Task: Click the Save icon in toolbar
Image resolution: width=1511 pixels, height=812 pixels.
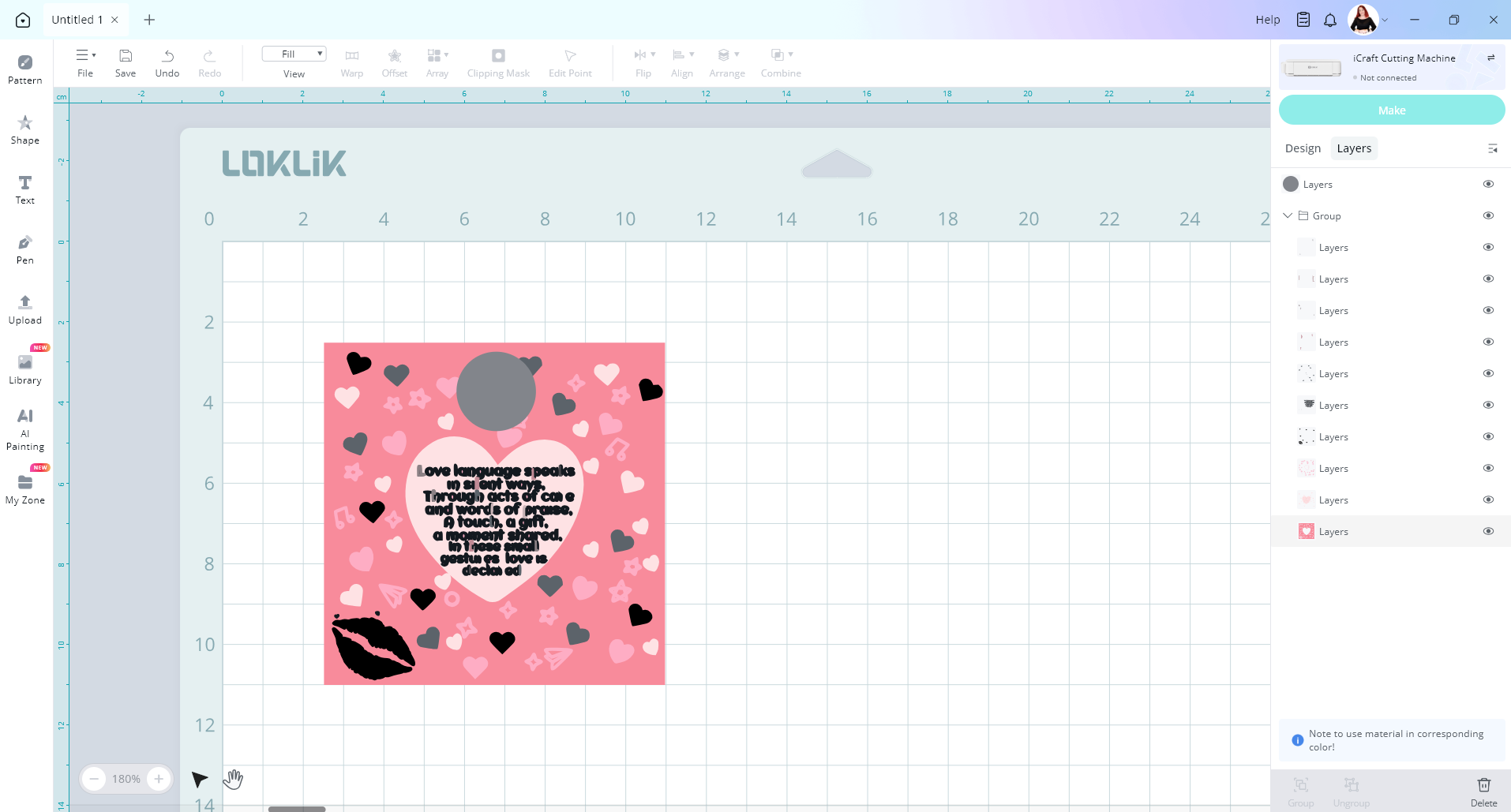Action: (x=126, y=62)
